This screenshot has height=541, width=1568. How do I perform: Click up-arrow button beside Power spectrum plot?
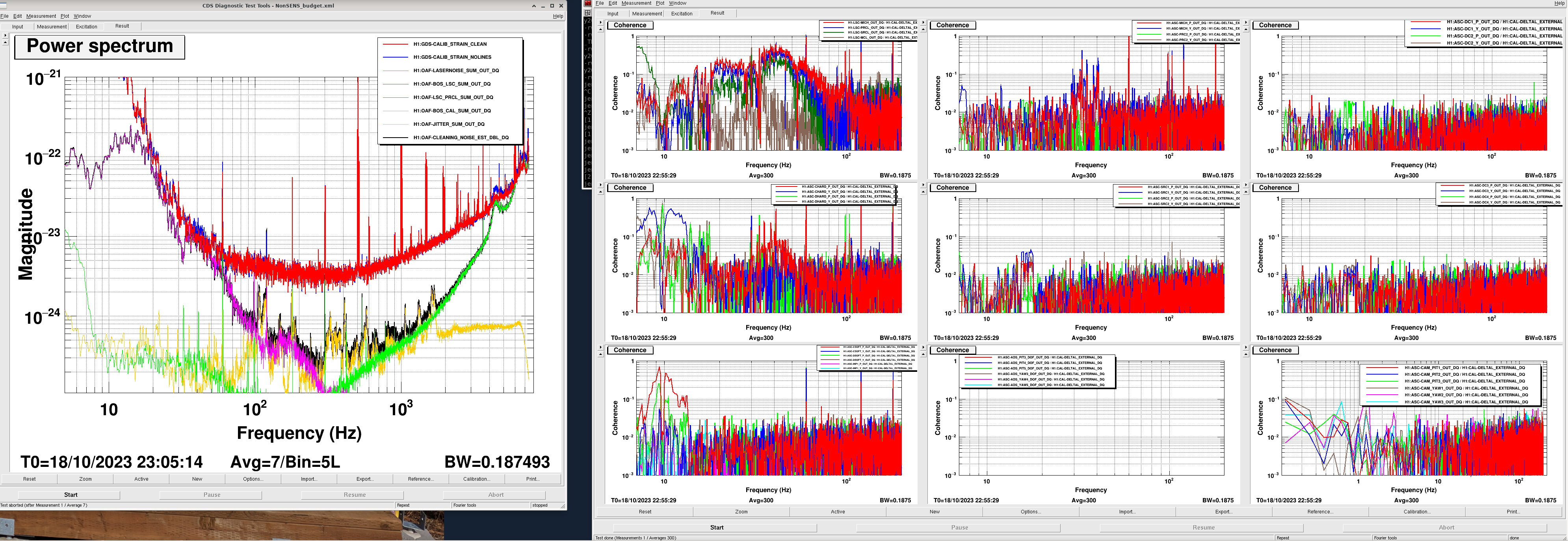(5, 43)
